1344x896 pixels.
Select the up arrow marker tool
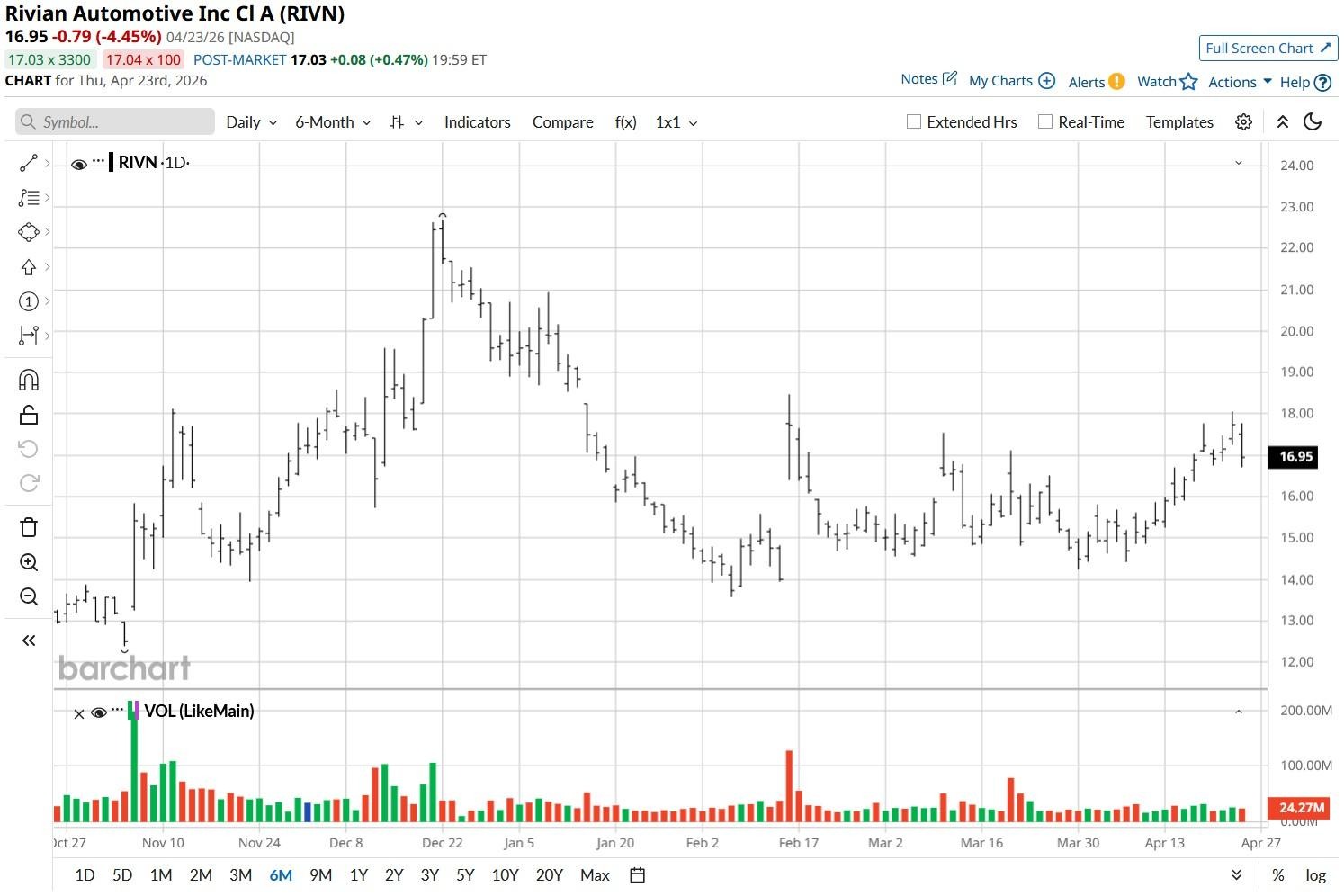pos(29,267)
